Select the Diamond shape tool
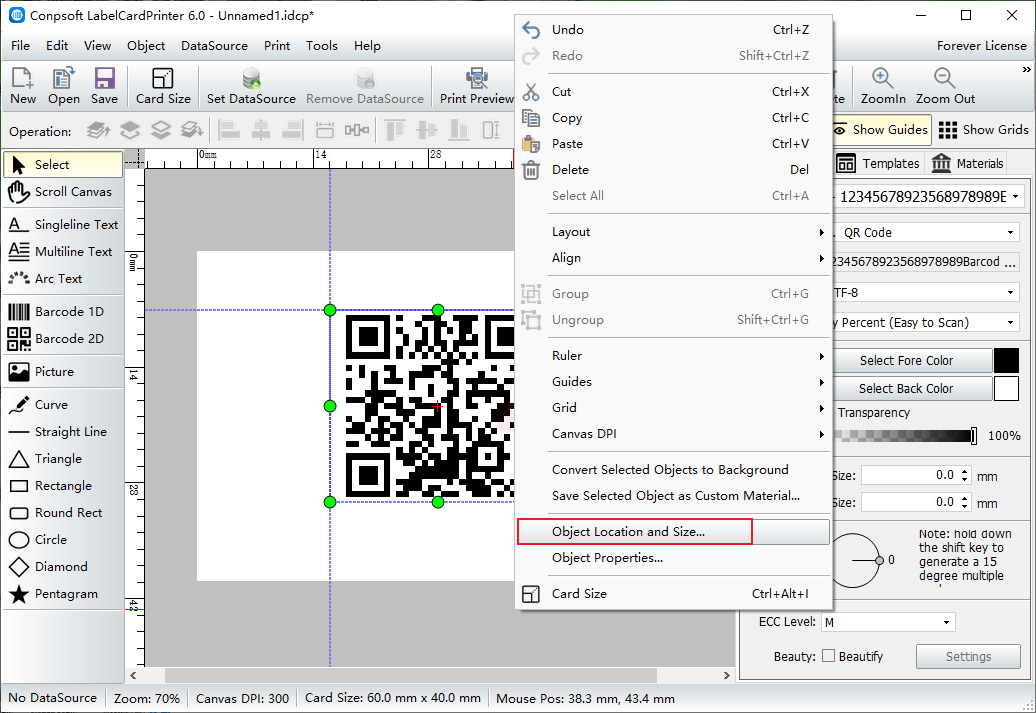 pos(63,567)
